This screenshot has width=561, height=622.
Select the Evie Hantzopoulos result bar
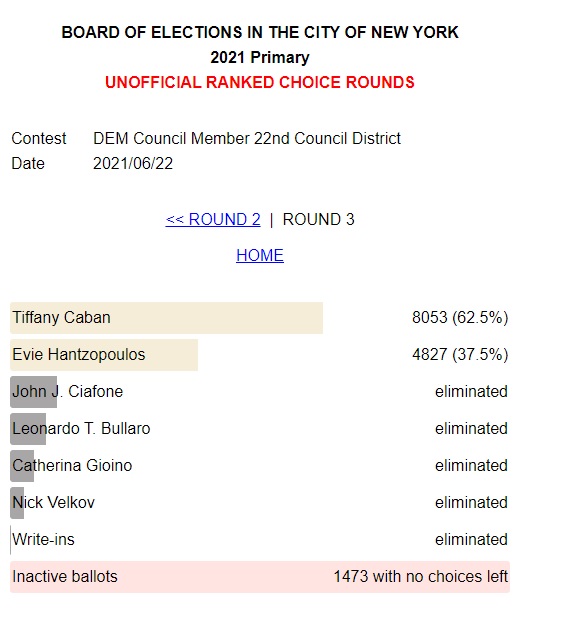[104, 355]
